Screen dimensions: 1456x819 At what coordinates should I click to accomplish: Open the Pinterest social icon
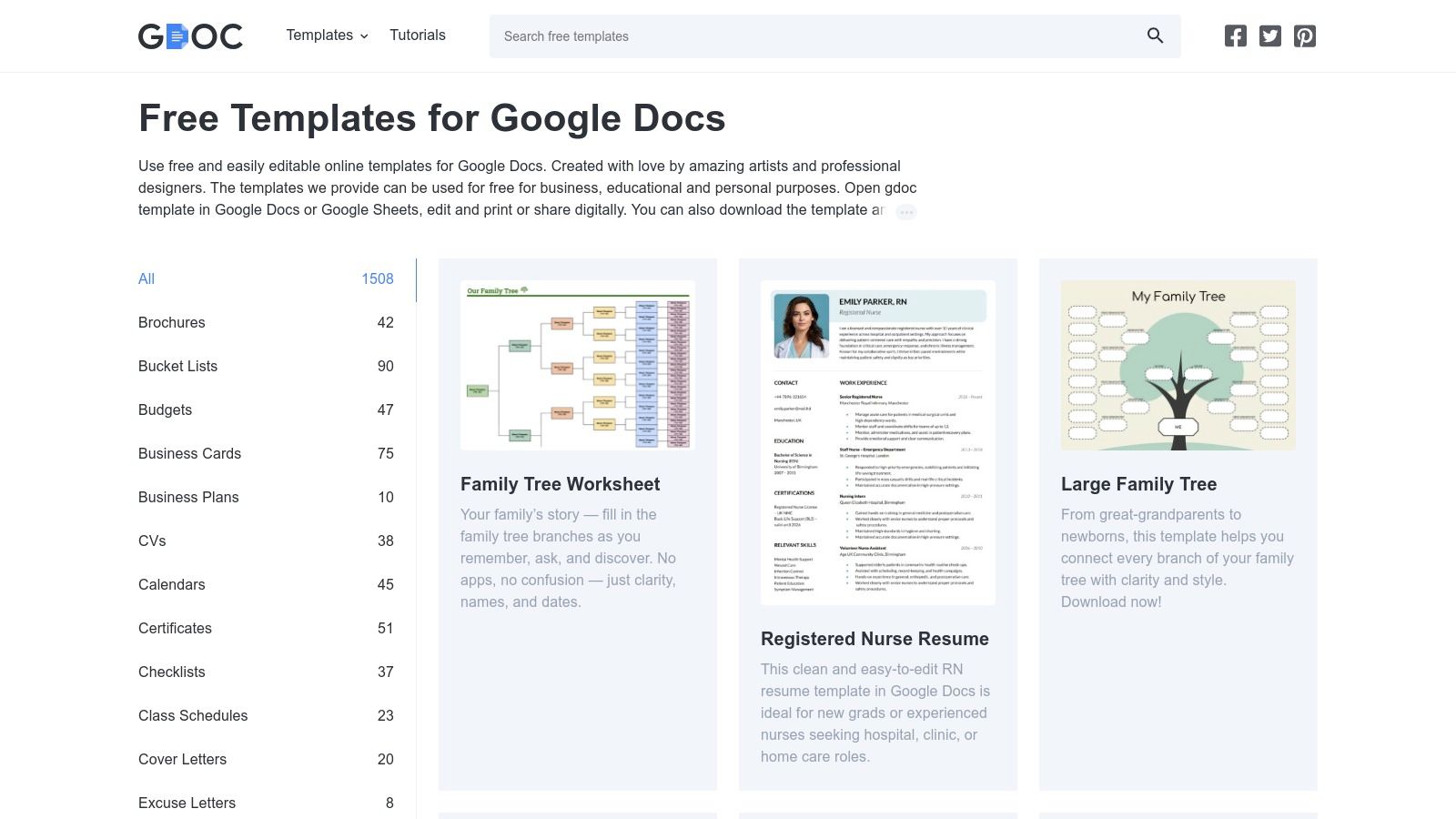tap(1304, 35)
